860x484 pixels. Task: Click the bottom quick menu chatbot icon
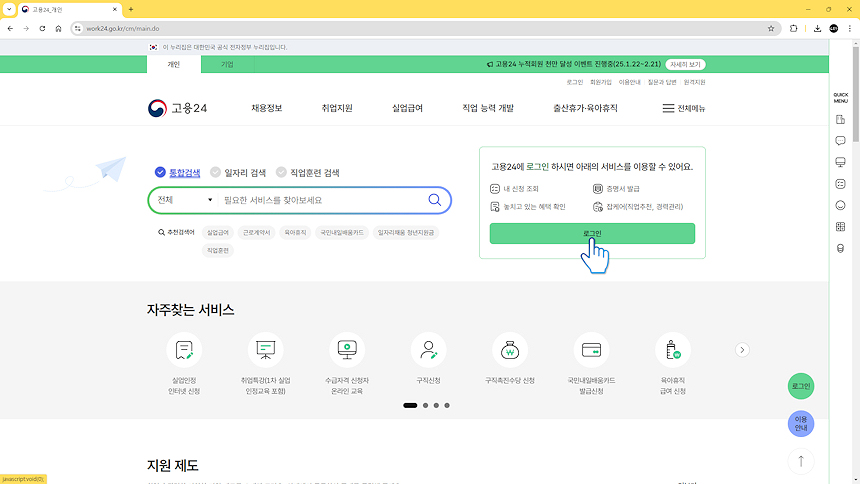(x=840, y=249)
